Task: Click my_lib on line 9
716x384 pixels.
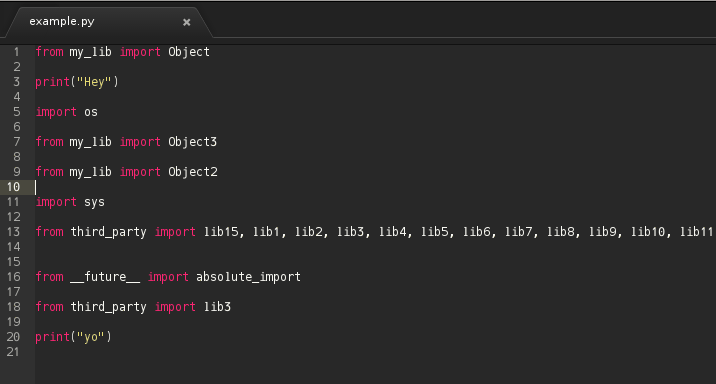Action: (90, 172)
